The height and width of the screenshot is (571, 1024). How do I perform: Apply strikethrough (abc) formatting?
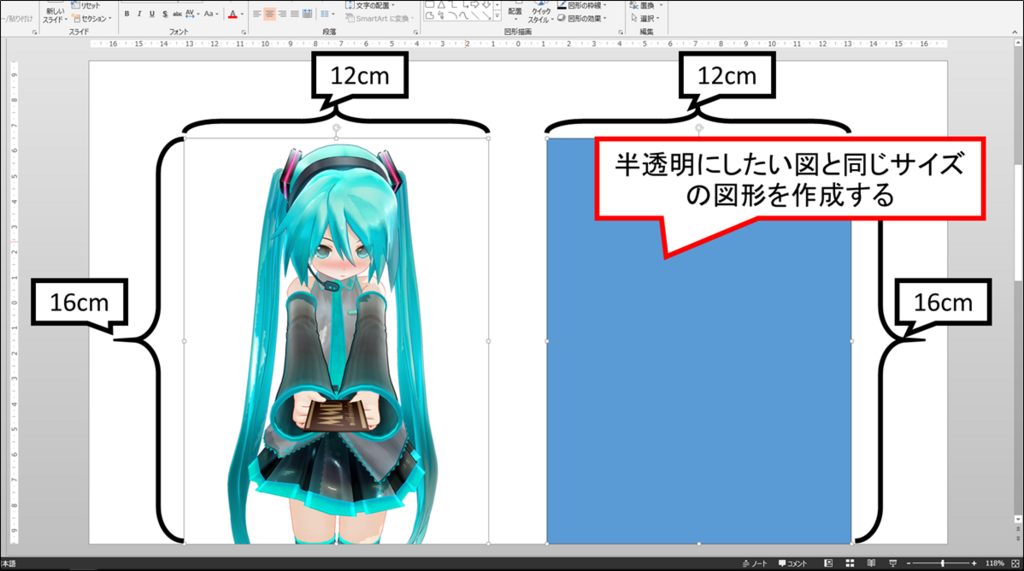point(177,14)
